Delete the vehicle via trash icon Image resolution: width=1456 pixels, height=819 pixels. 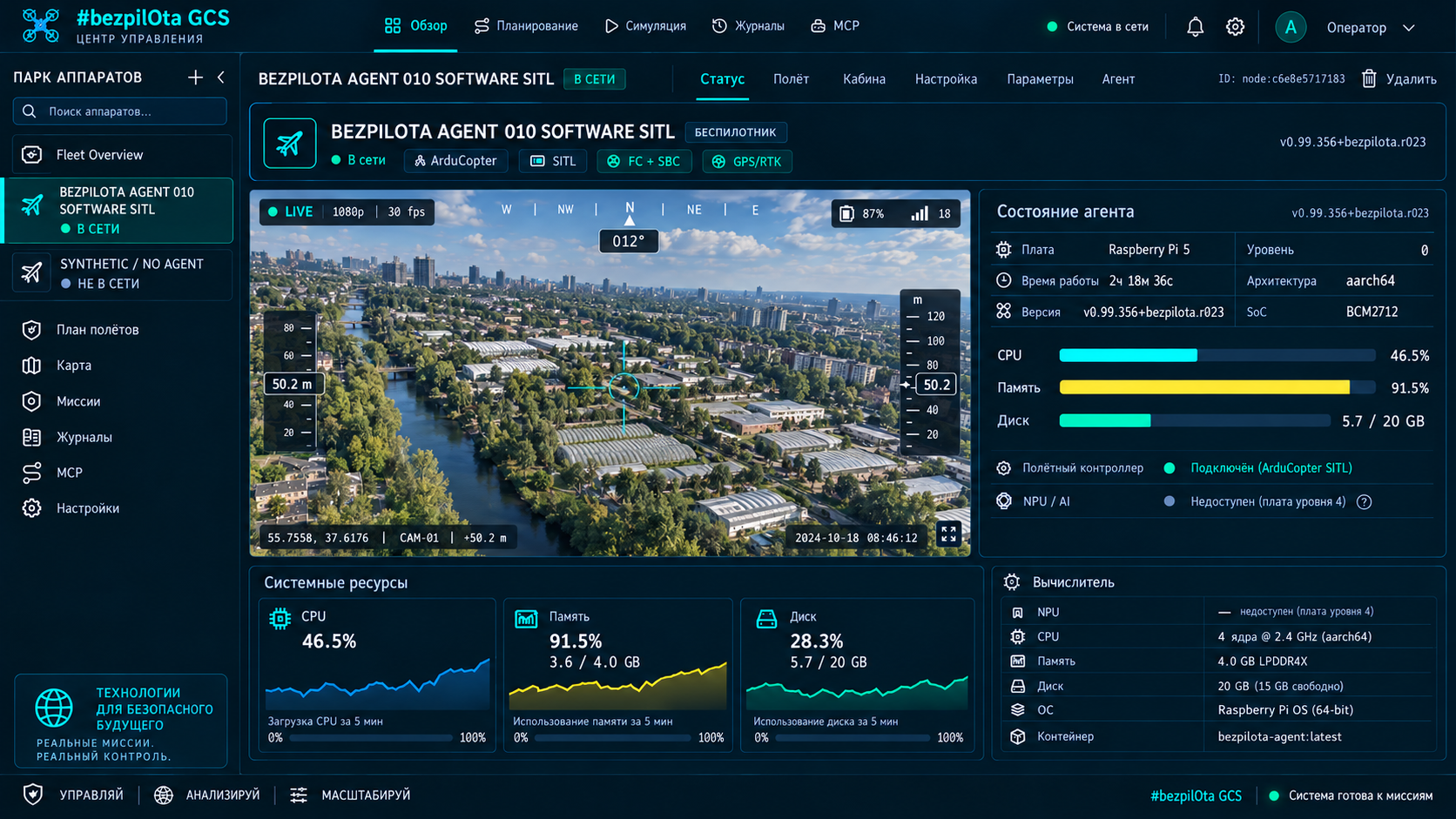[1369, 78]
